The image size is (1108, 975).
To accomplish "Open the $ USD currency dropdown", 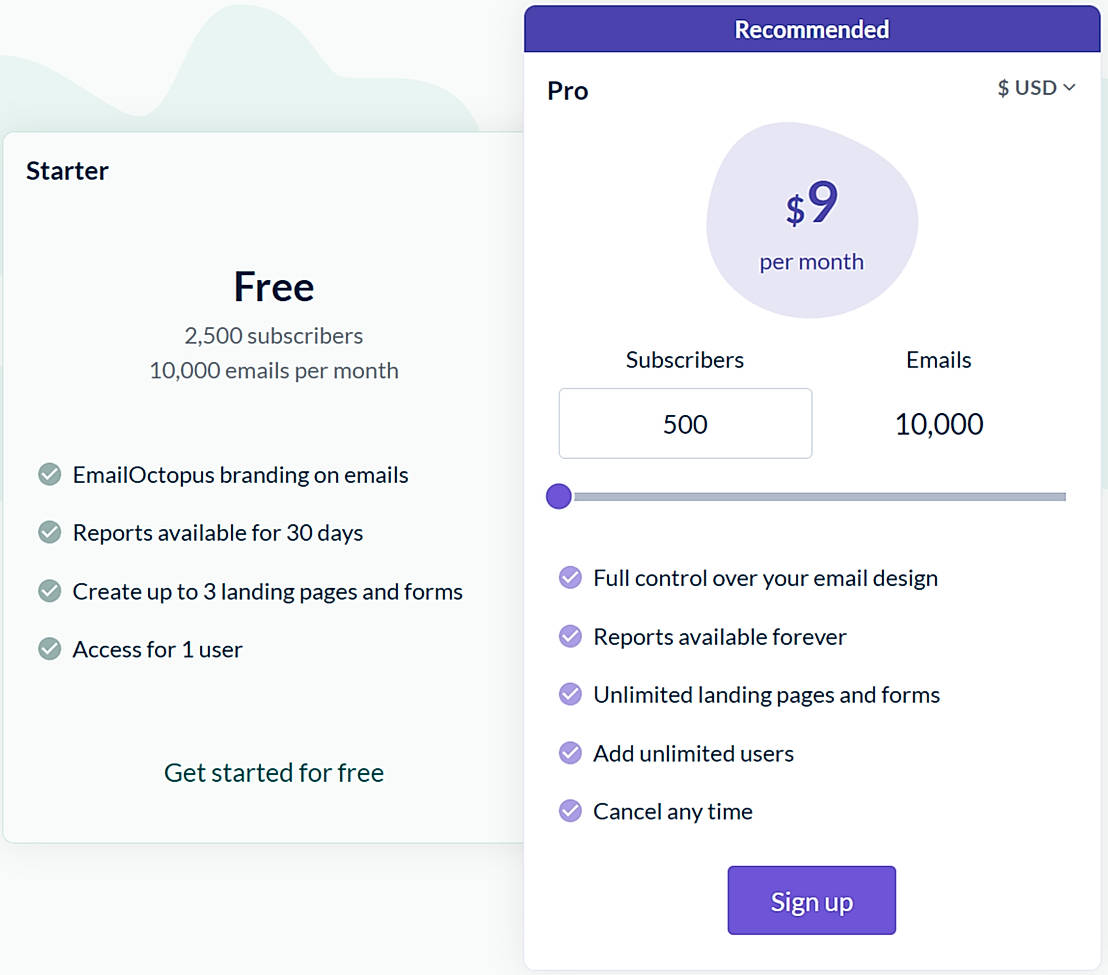I will pyautogui.click(x=1036, y=88).
